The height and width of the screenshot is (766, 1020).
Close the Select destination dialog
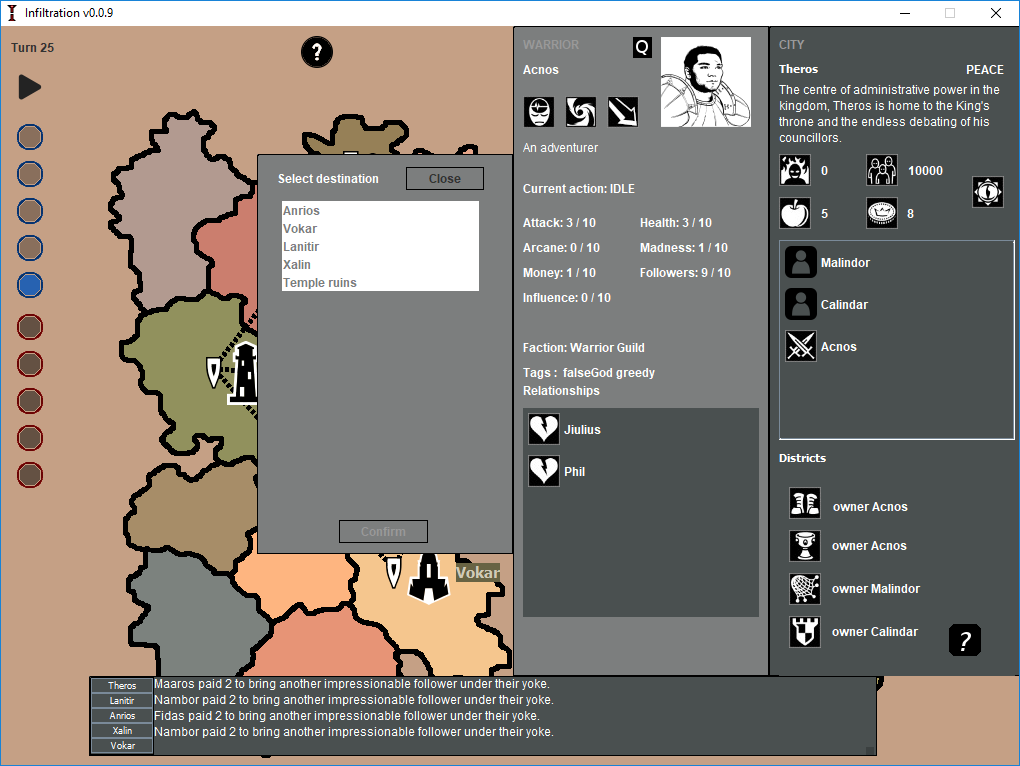click(x=445, y=179)
